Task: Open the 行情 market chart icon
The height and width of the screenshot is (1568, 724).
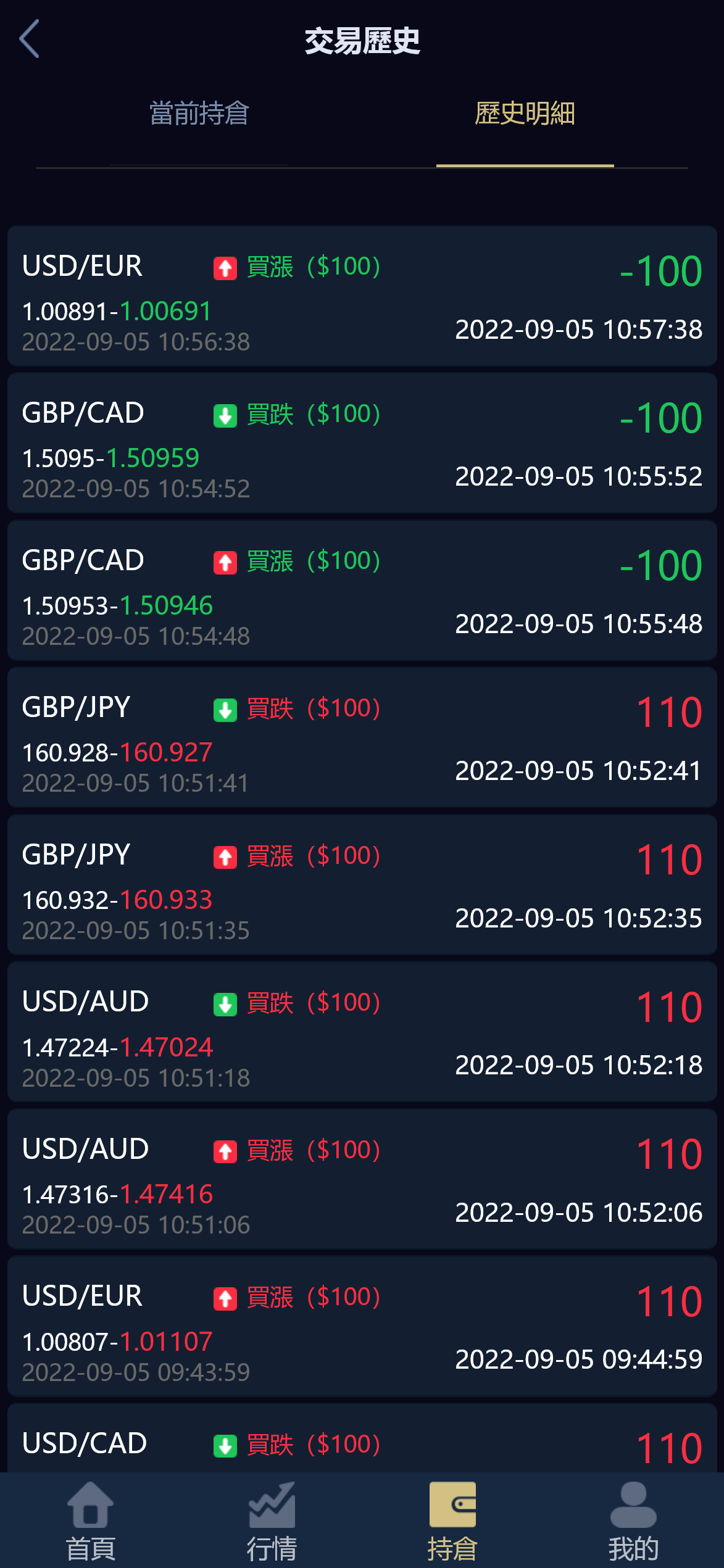Action: [x=272, y=1505]
